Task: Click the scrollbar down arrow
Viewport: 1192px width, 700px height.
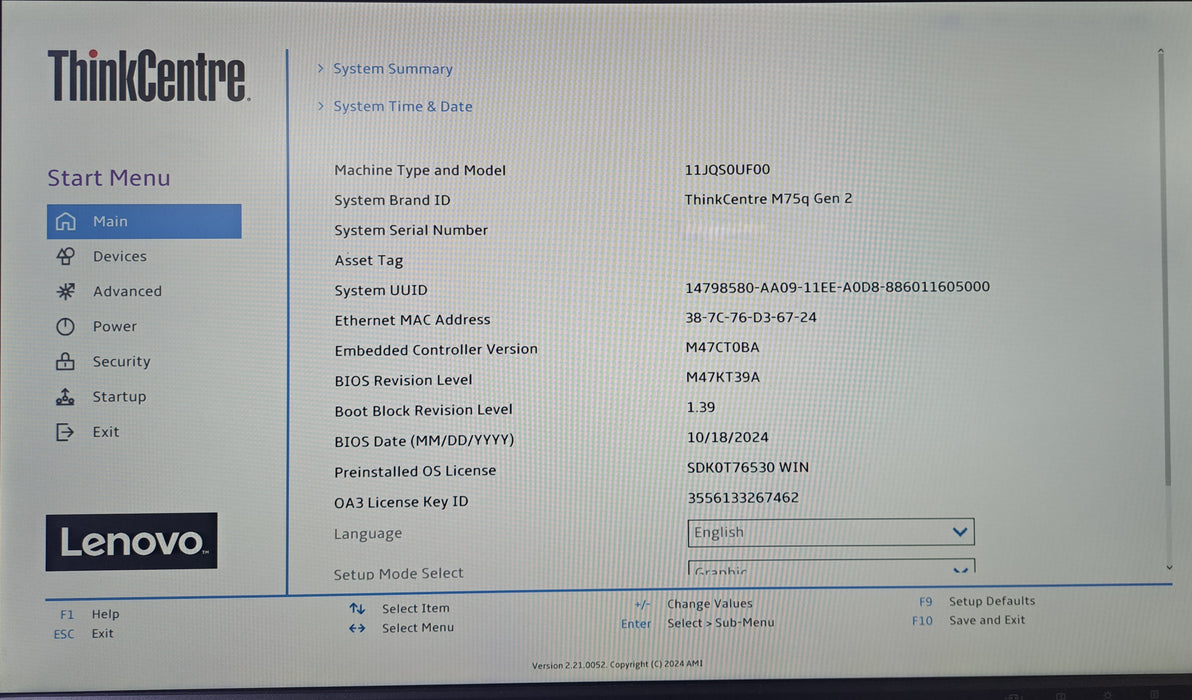Action: pos(1169,568)
